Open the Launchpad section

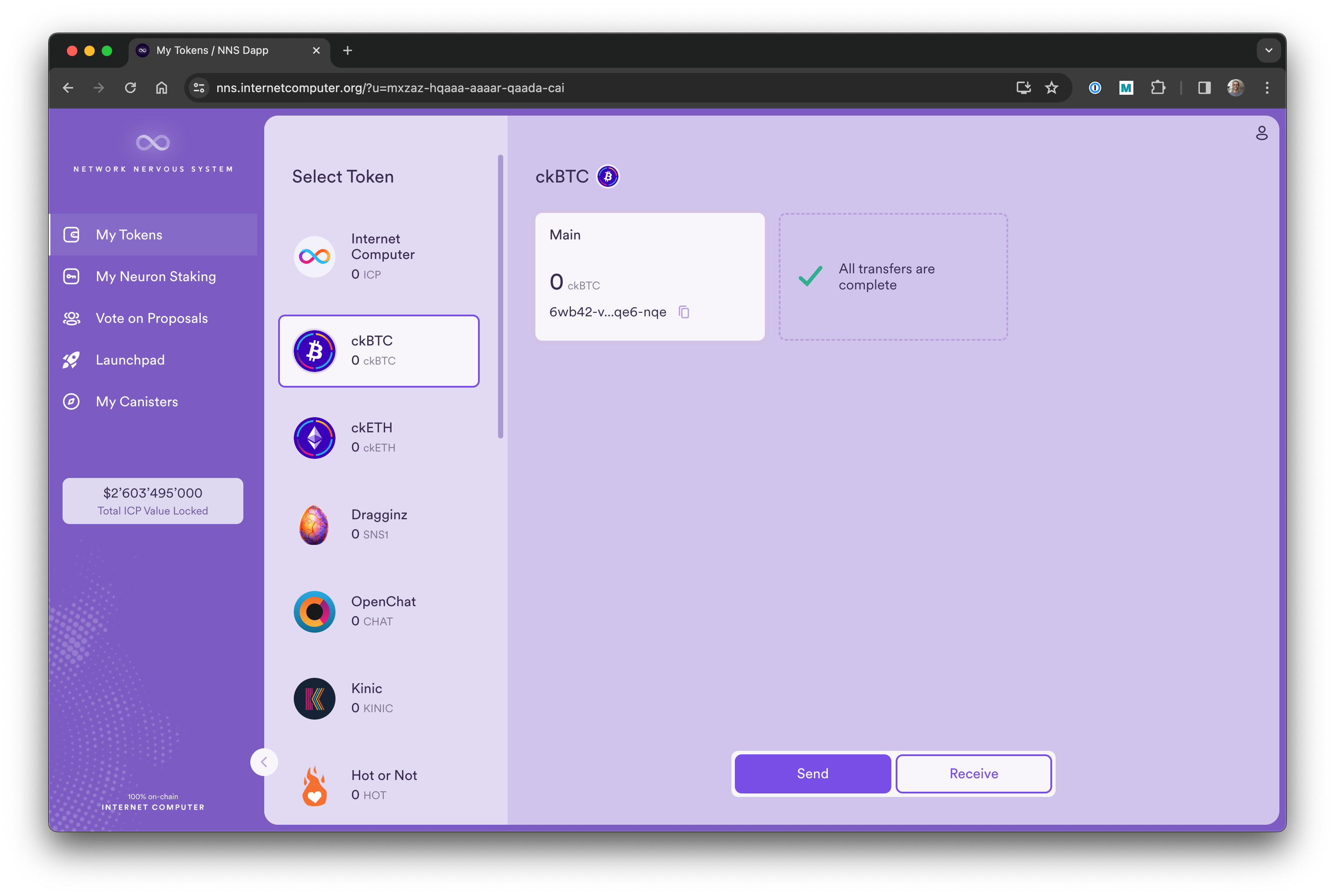[x=130, y=360]
